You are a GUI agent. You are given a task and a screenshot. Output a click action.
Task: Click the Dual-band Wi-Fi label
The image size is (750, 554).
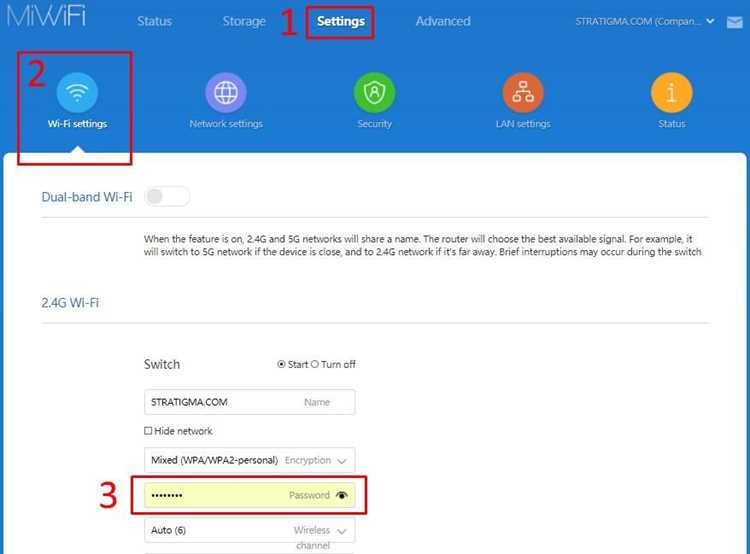tap(87, 197)
